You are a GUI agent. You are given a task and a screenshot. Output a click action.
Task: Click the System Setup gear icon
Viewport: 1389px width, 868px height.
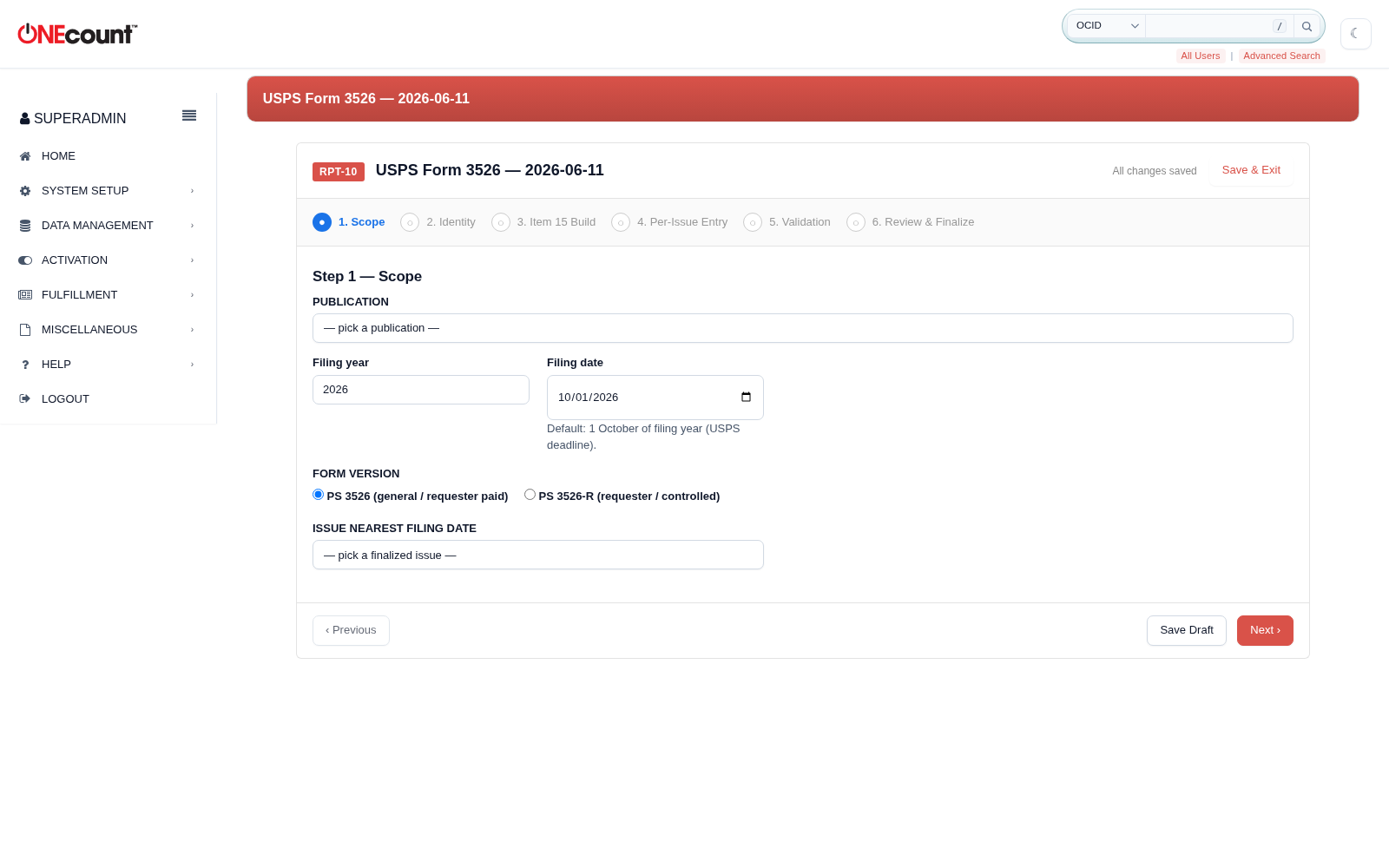[25, 191]
